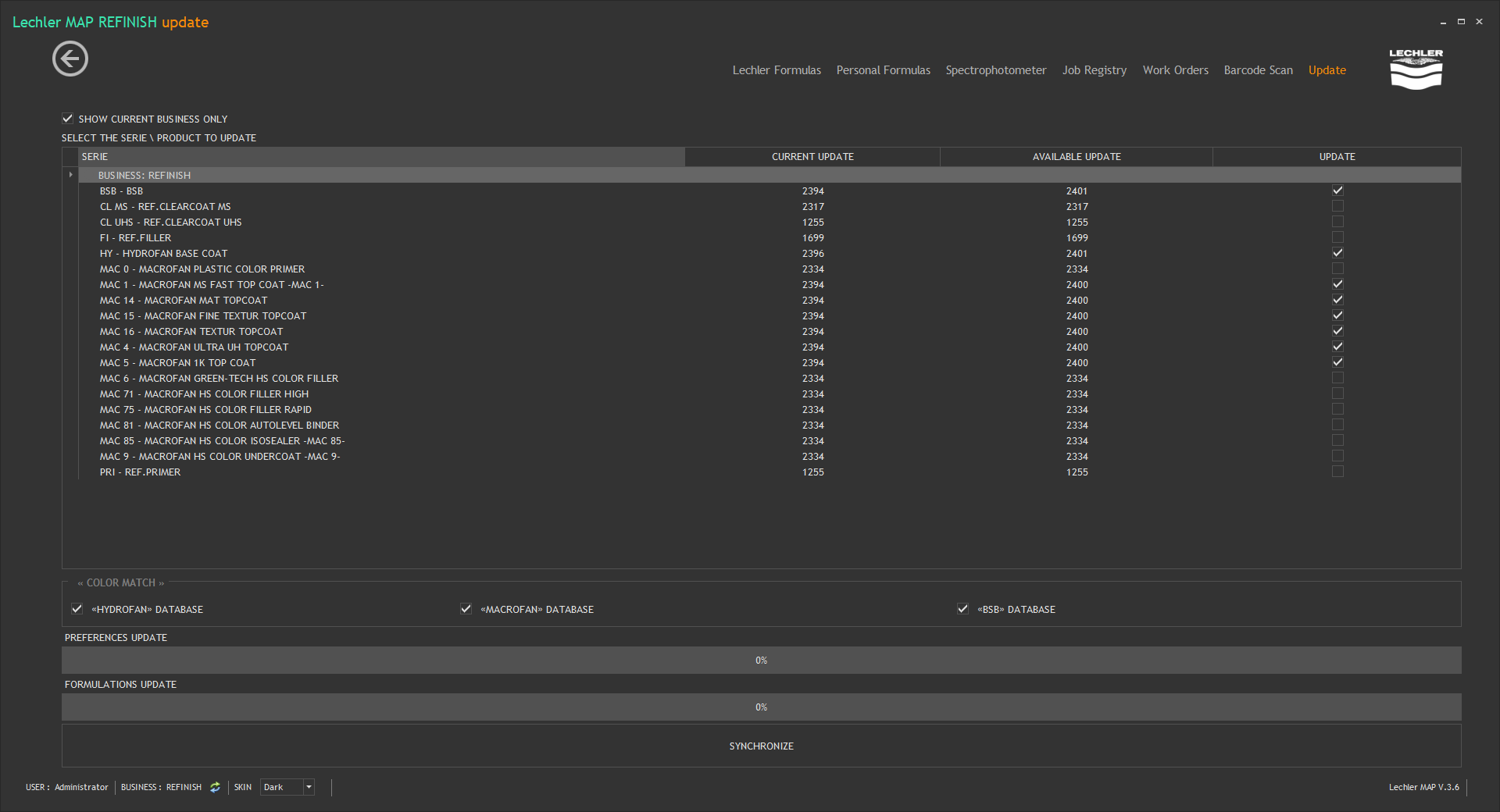Click the SYNCHRONIZE button

pos(762,746)
